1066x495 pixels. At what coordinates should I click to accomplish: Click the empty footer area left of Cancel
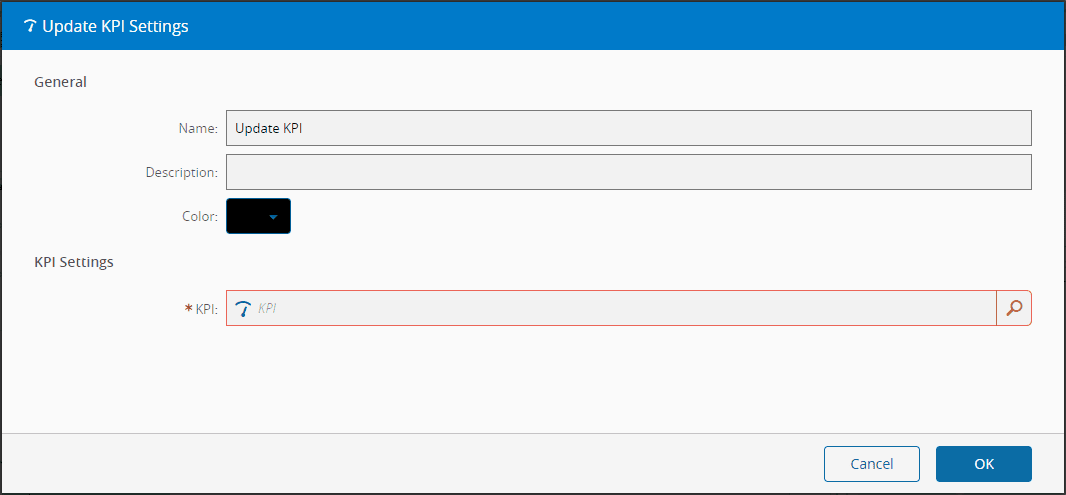point(400,464)
